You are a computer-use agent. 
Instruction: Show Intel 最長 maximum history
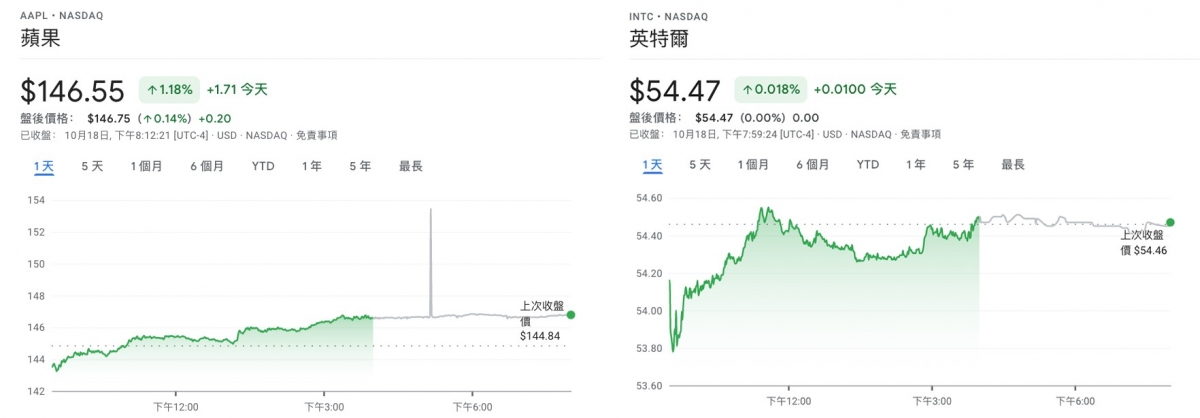point(1013,165)
